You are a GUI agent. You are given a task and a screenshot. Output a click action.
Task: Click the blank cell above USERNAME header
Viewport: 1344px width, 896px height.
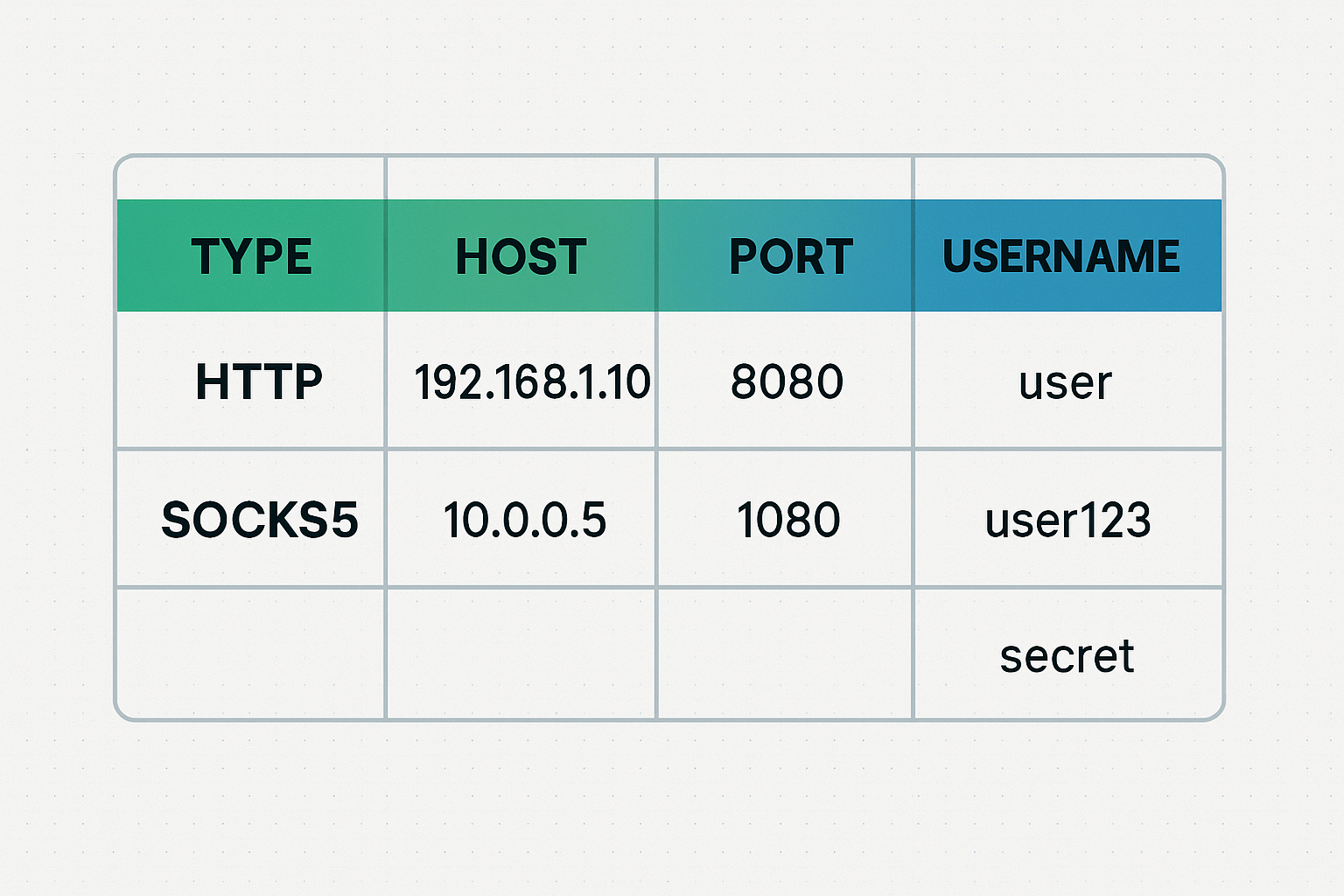pyautogui.click(x=1067, y=178)
